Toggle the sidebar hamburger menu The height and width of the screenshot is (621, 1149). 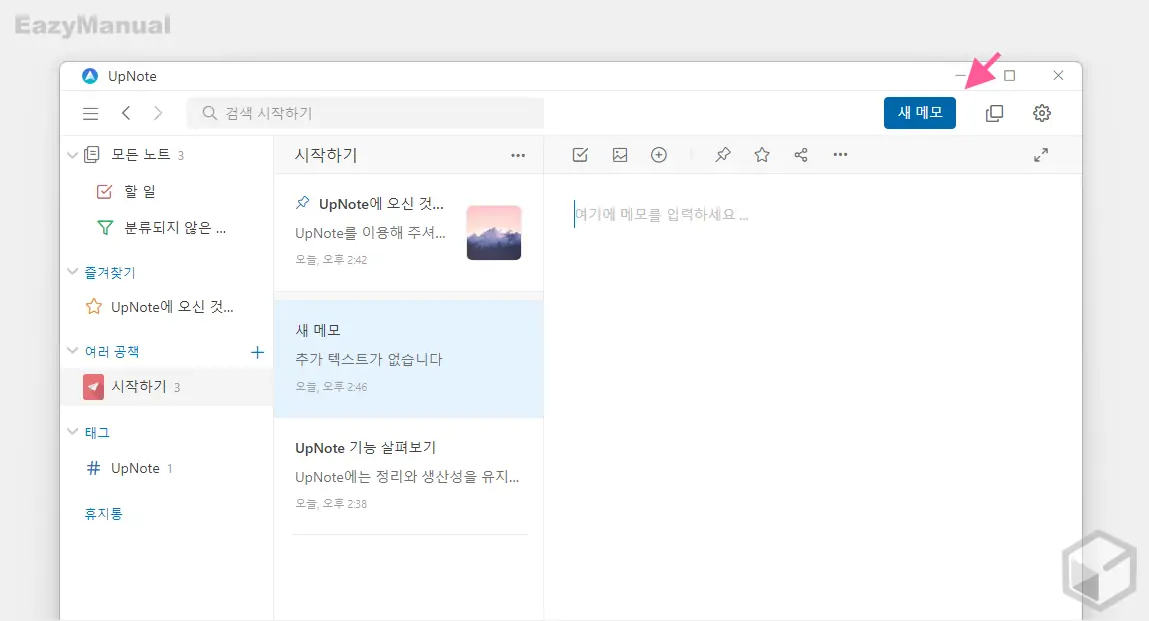click(91, 114)
